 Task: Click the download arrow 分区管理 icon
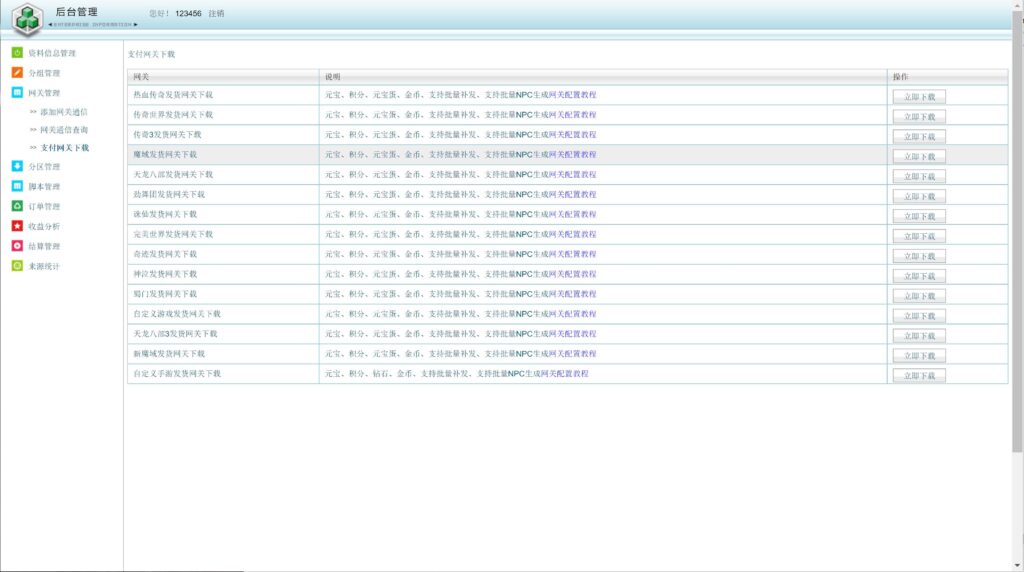click(17, 167)
